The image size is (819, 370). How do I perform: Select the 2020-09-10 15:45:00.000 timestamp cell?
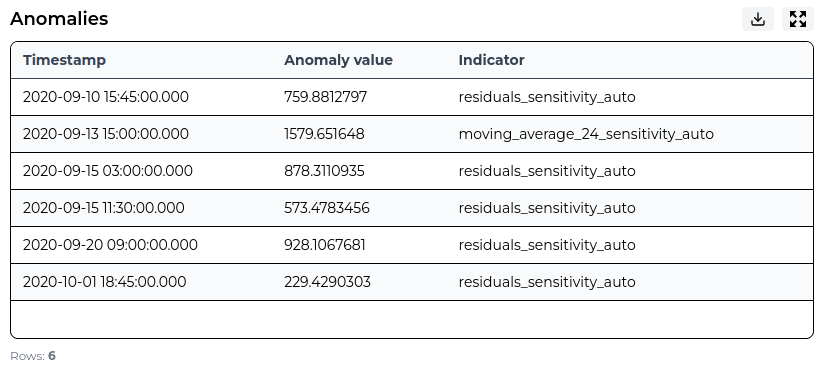(x=106, y=97)
